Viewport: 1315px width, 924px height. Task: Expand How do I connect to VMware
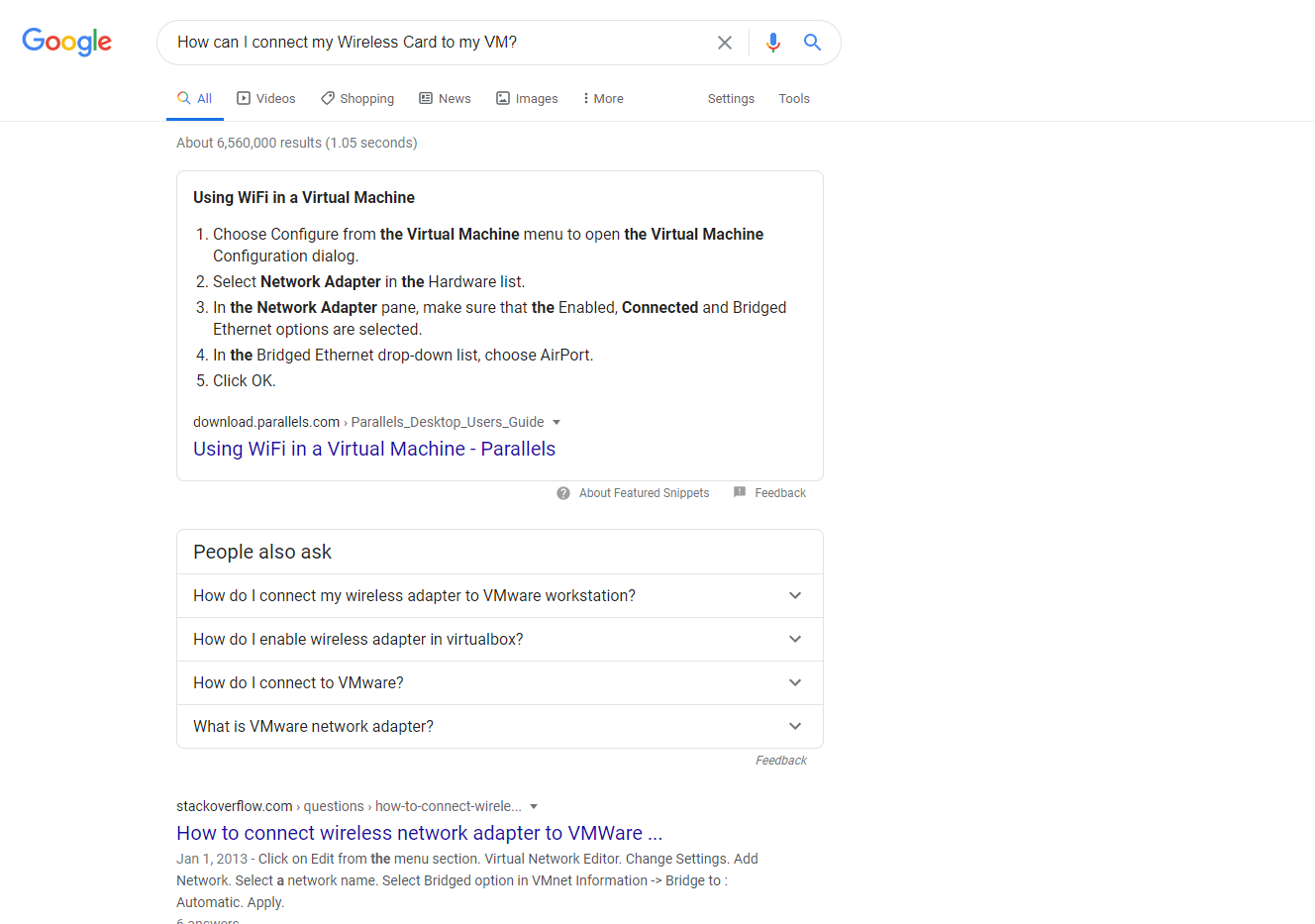500,683
